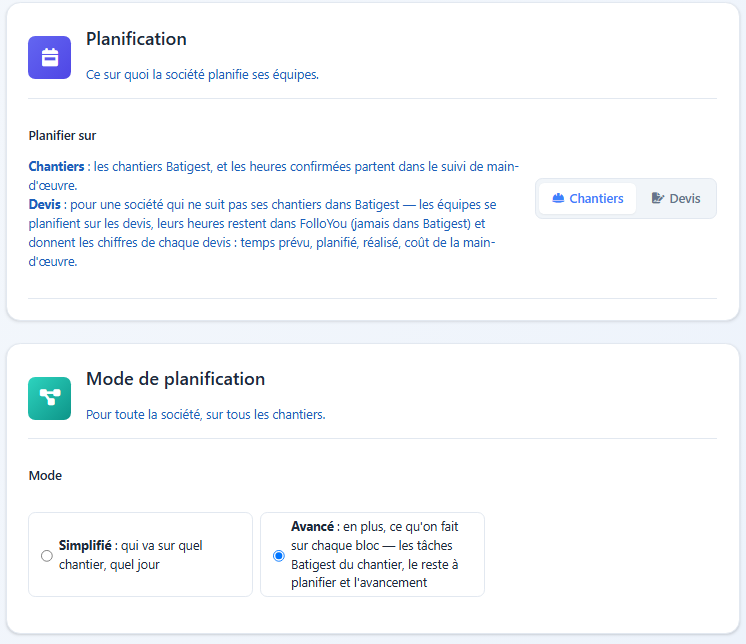Select the Simplifié radio button
Image resolution: width=746 pixels, height=644 pixels.
(47, 556)
